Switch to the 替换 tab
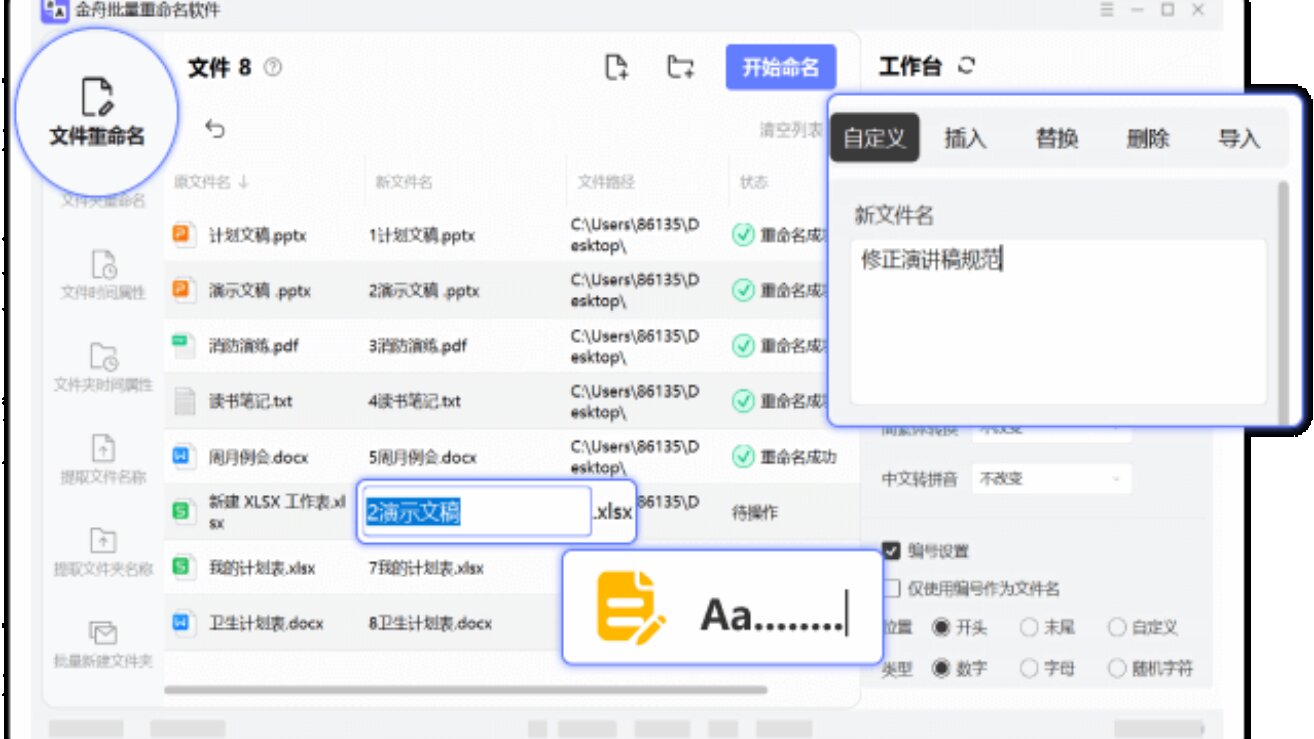This screenshot has width=1314, height=739. pos(1058,140)
